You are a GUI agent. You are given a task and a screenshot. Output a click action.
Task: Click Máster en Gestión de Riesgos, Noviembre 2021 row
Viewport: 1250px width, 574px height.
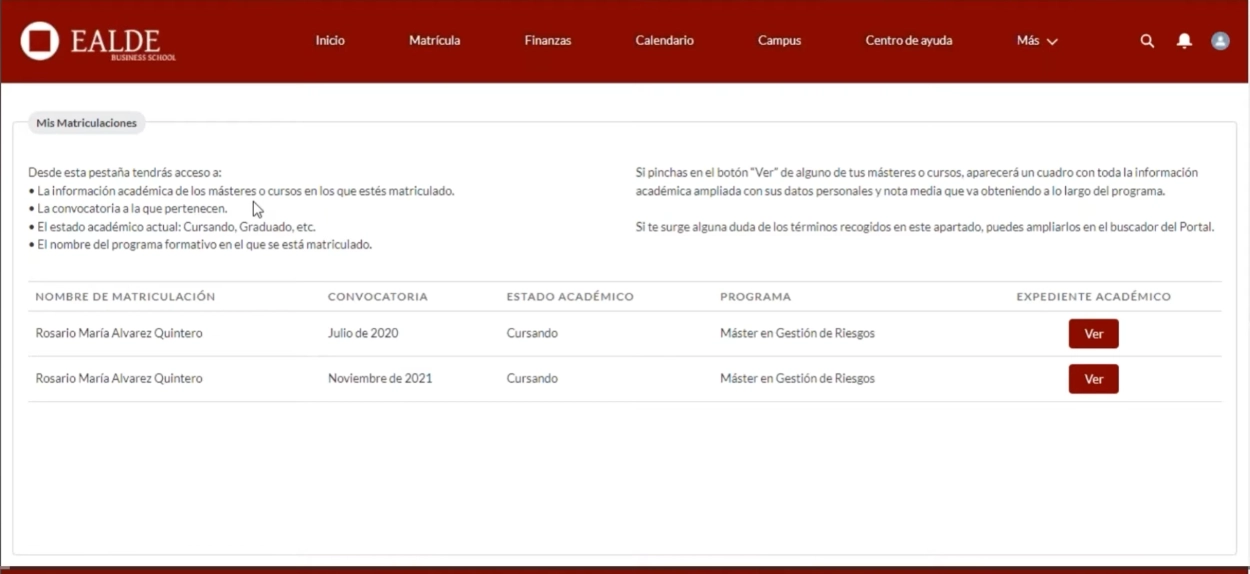797,378
